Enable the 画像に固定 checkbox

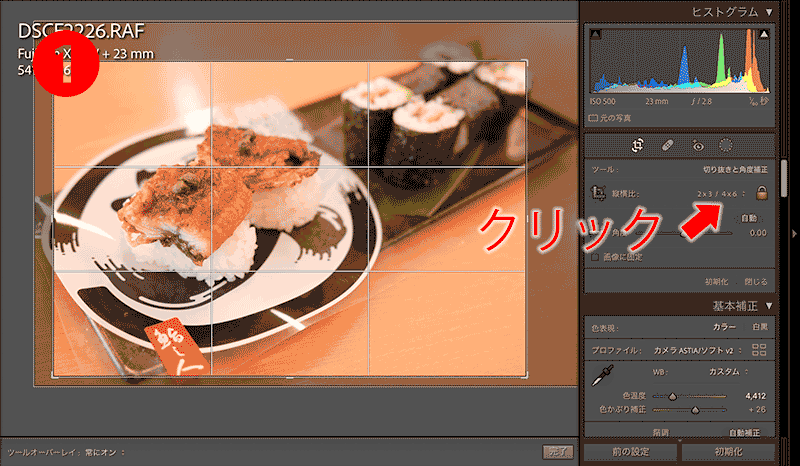tap(595, 257)
